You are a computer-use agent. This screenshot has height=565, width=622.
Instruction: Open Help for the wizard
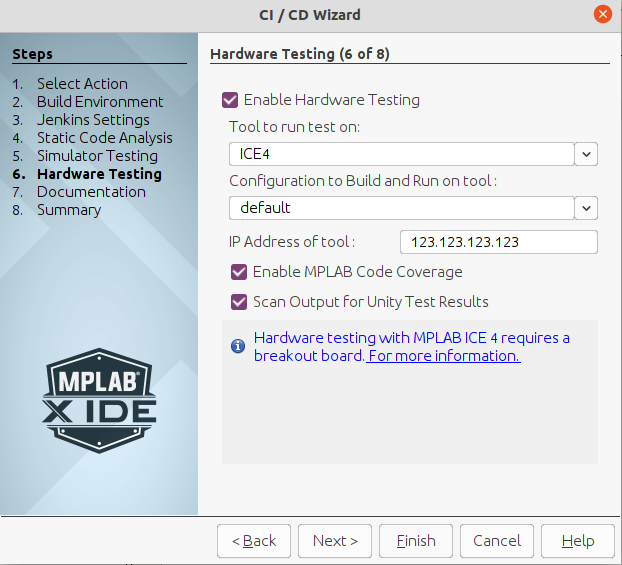pyautogui.click(x=578, y=541)
